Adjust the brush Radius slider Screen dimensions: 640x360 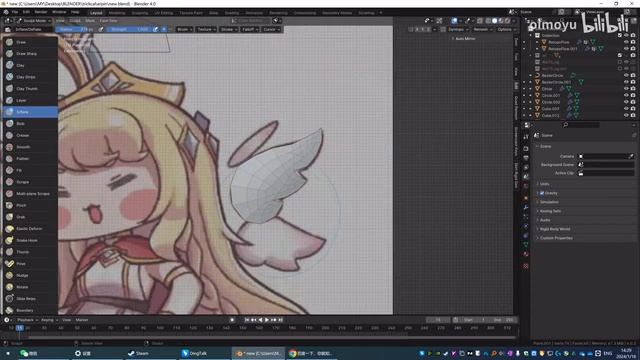pyautogui.click(x=76, y=29)
